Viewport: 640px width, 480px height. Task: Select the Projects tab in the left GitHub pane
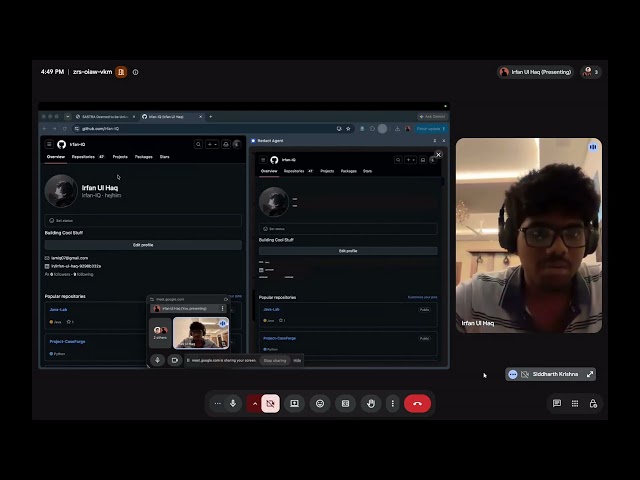pyautogui.click(x=120, y=157)
